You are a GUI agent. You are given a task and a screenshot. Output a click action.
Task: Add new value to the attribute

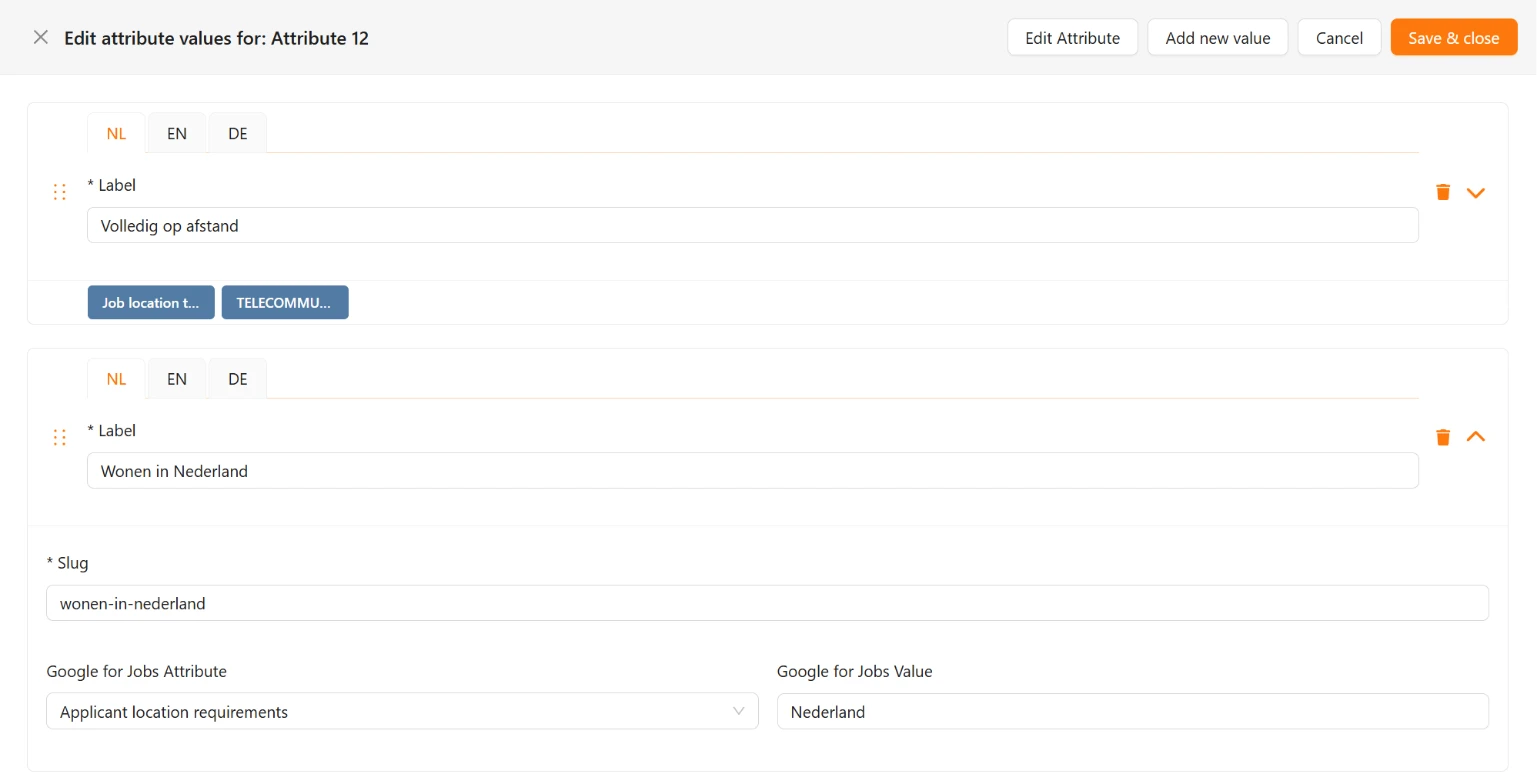tap(1218, 38)
